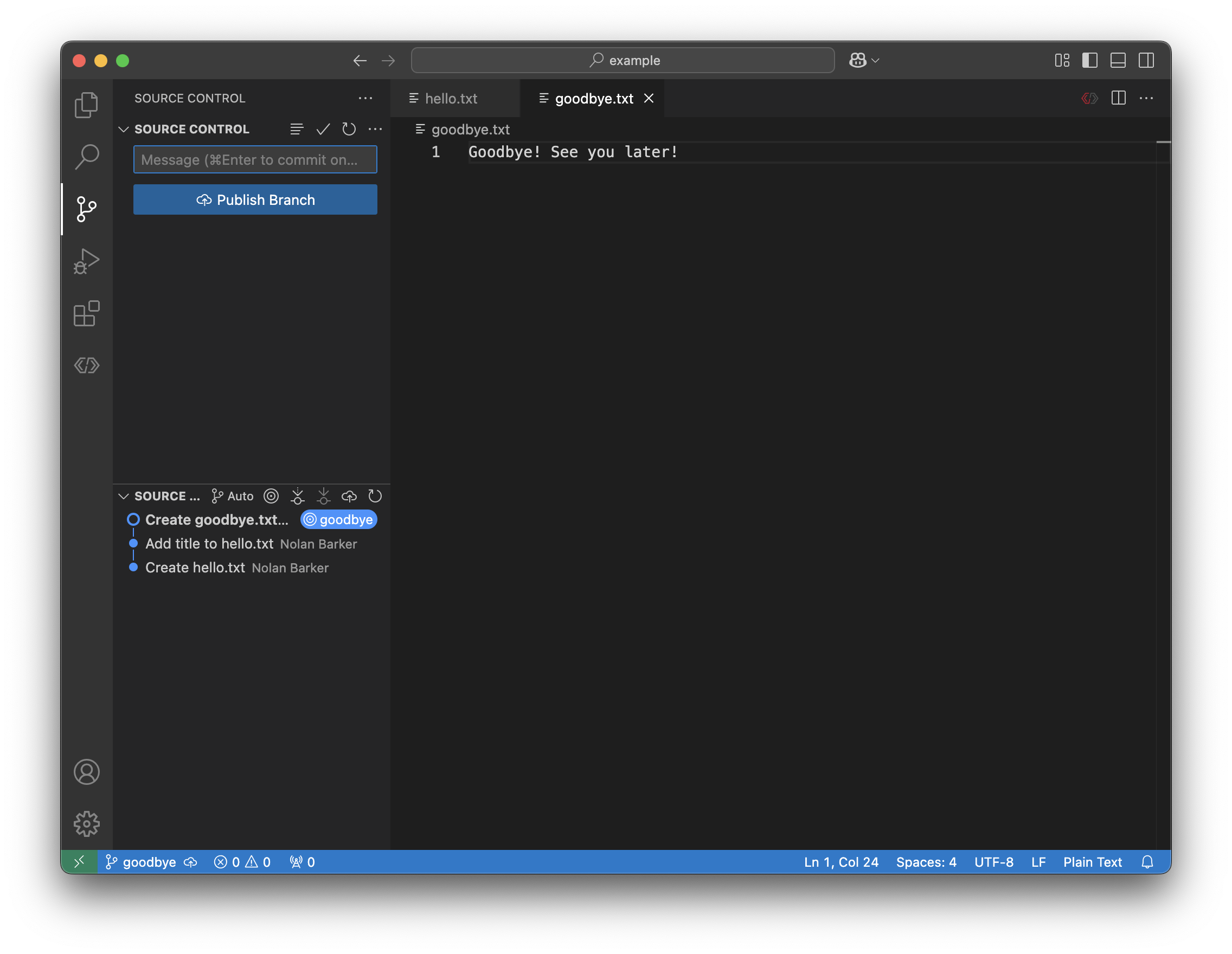The width and height of the screenshot is (1232, 954).
Task: Select the Add title to hello.txt commit
Action: point(252,544)
